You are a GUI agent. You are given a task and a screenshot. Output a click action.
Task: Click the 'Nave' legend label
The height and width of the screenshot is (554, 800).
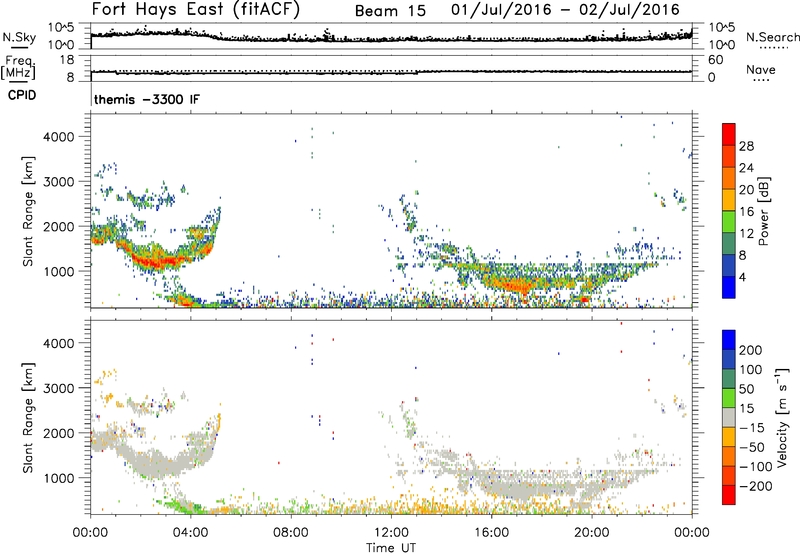click(x=760, y=69)
